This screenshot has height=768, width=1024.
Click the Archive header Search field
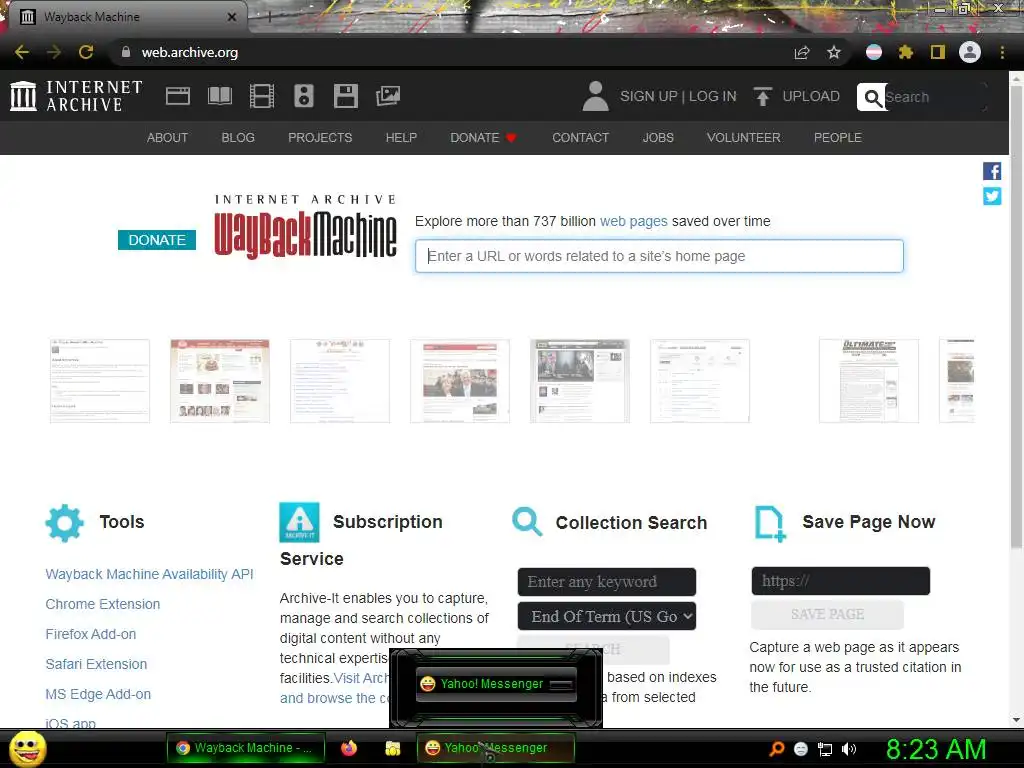[934, 97]
